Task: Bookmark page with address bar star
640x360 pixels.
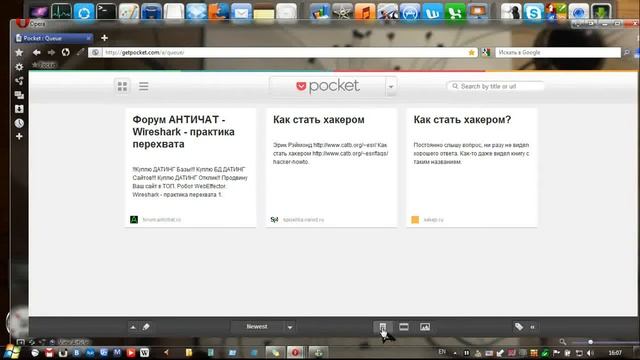Action: coord(471,52)
